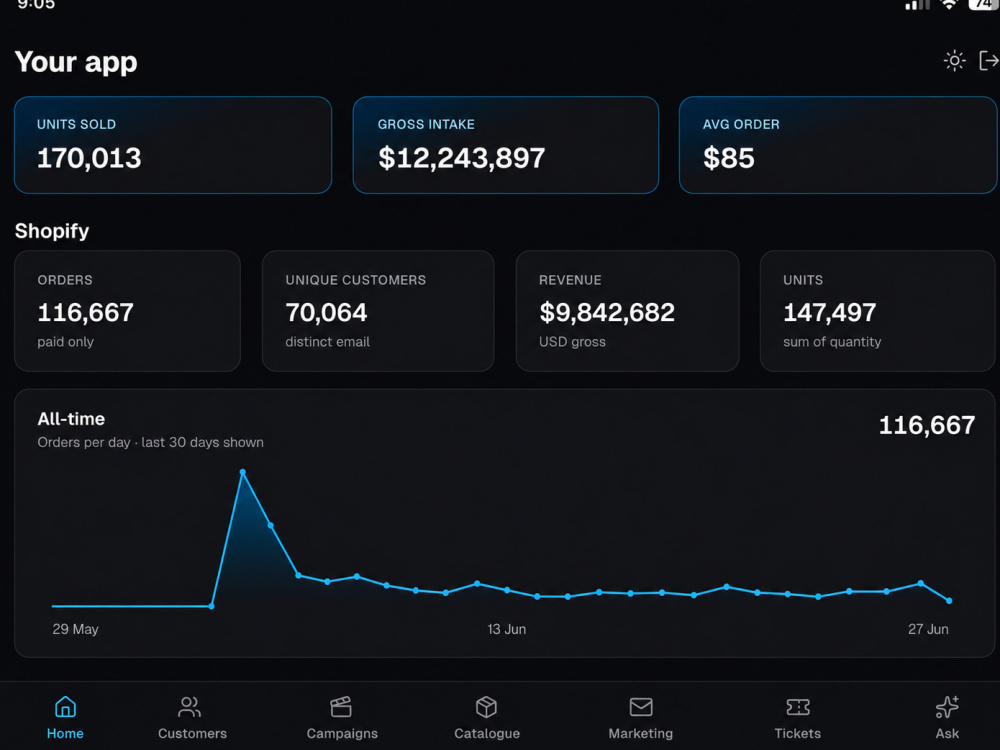Select the Tickets tab
The width and height of the screenshot is (1000, 750).
click(x=797, y=717)
